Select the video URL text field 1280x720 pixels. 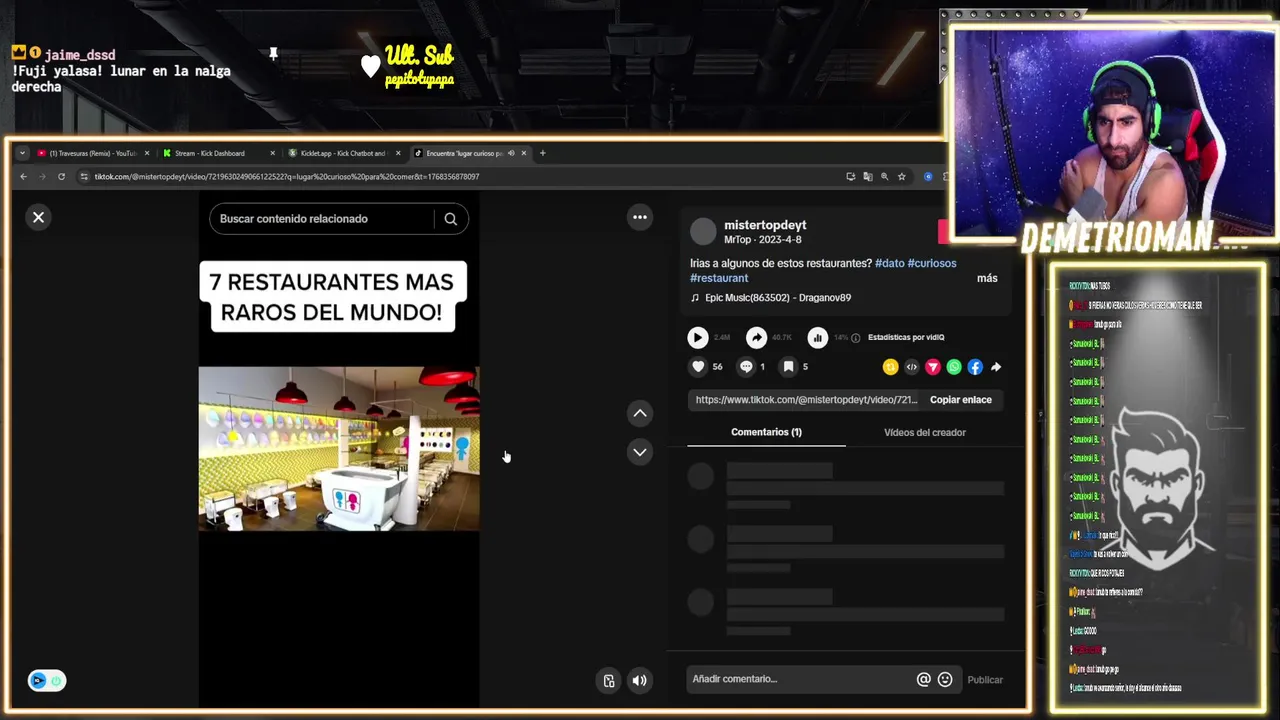806,400
